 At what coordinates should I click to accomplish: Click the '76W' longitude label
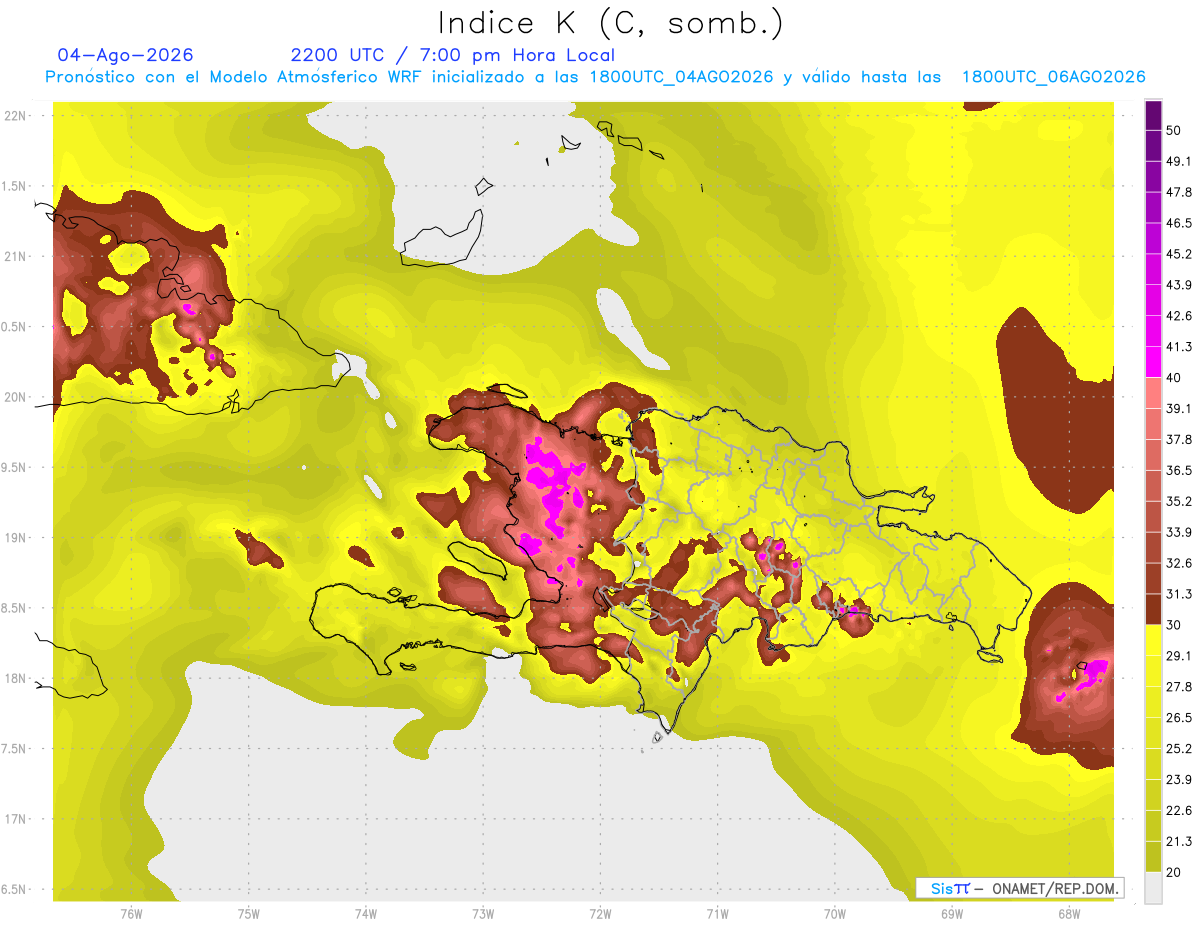(x=131, y=913)
